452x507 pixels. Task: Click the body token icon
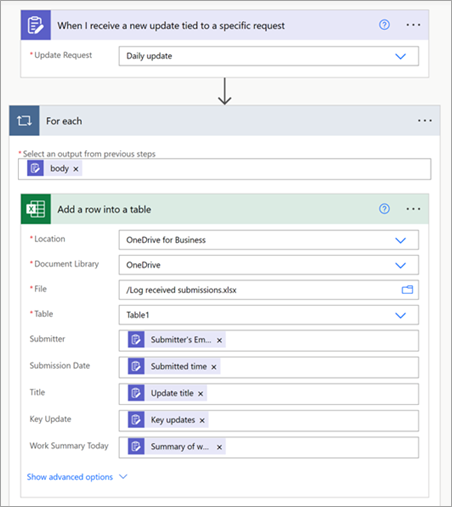click(35, 168)
